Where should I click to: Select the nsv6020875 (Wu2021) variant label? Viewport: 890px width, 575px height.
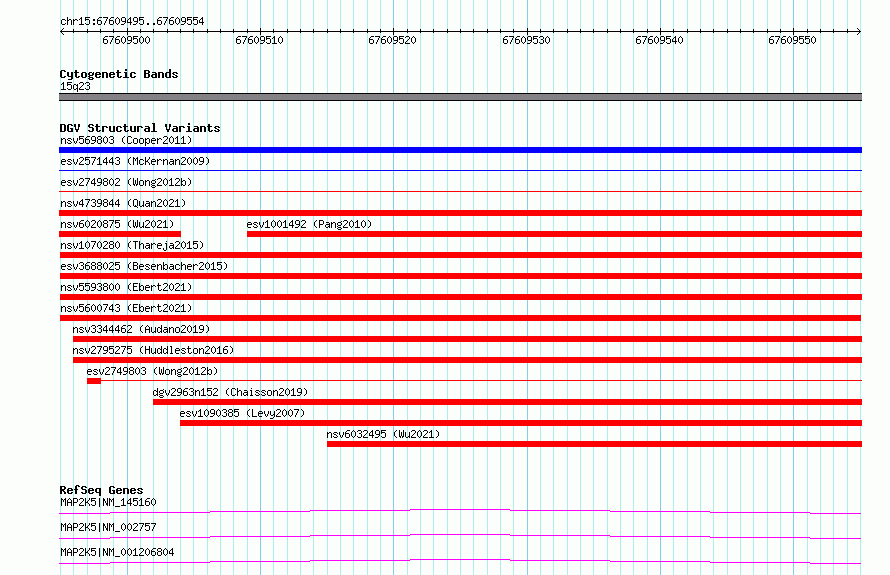[117, 224]
